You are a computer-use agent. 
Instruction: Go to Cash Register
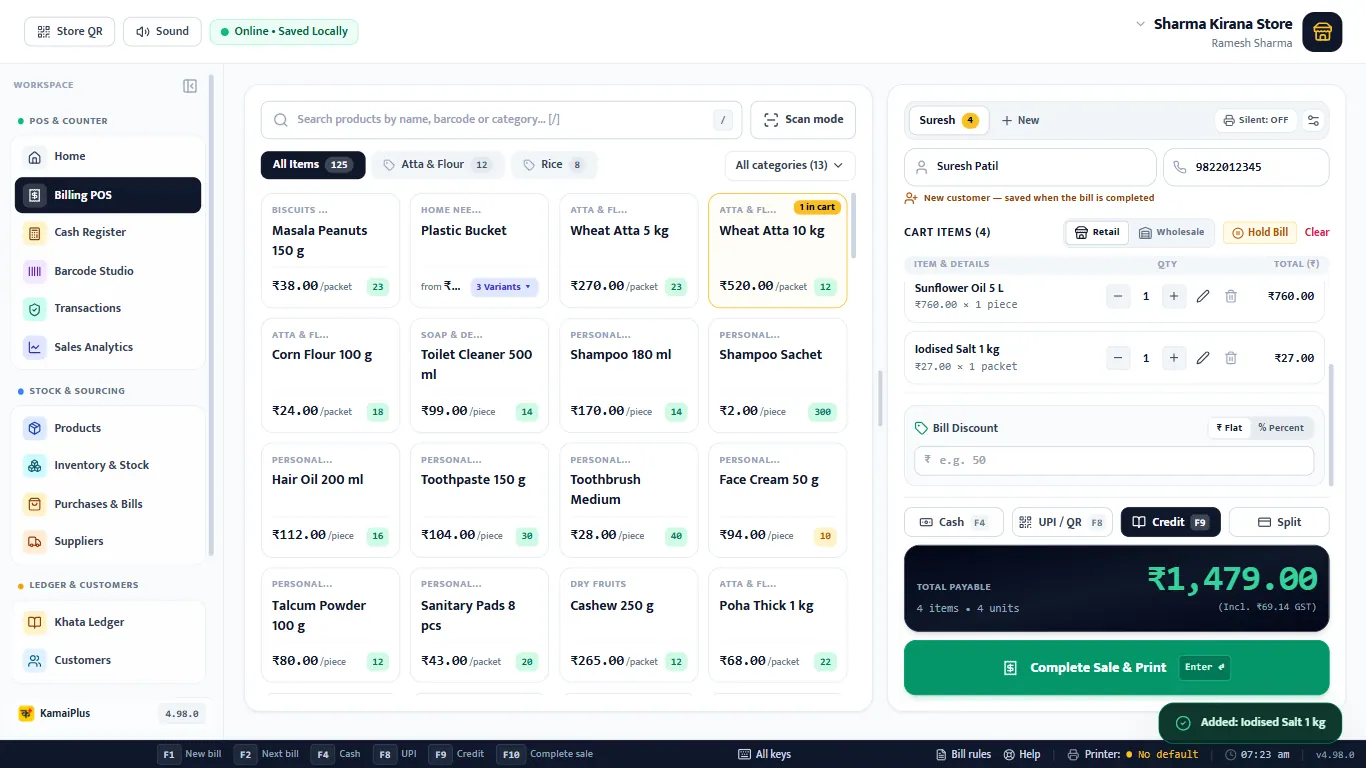pos(108,232)
